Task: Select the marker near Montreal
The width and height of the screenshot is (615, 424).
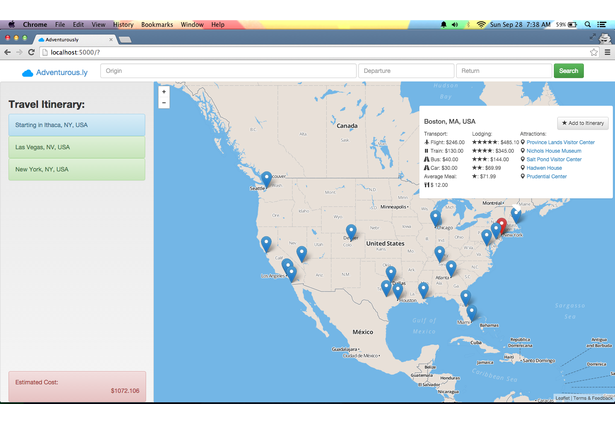Action: (516, 215)
